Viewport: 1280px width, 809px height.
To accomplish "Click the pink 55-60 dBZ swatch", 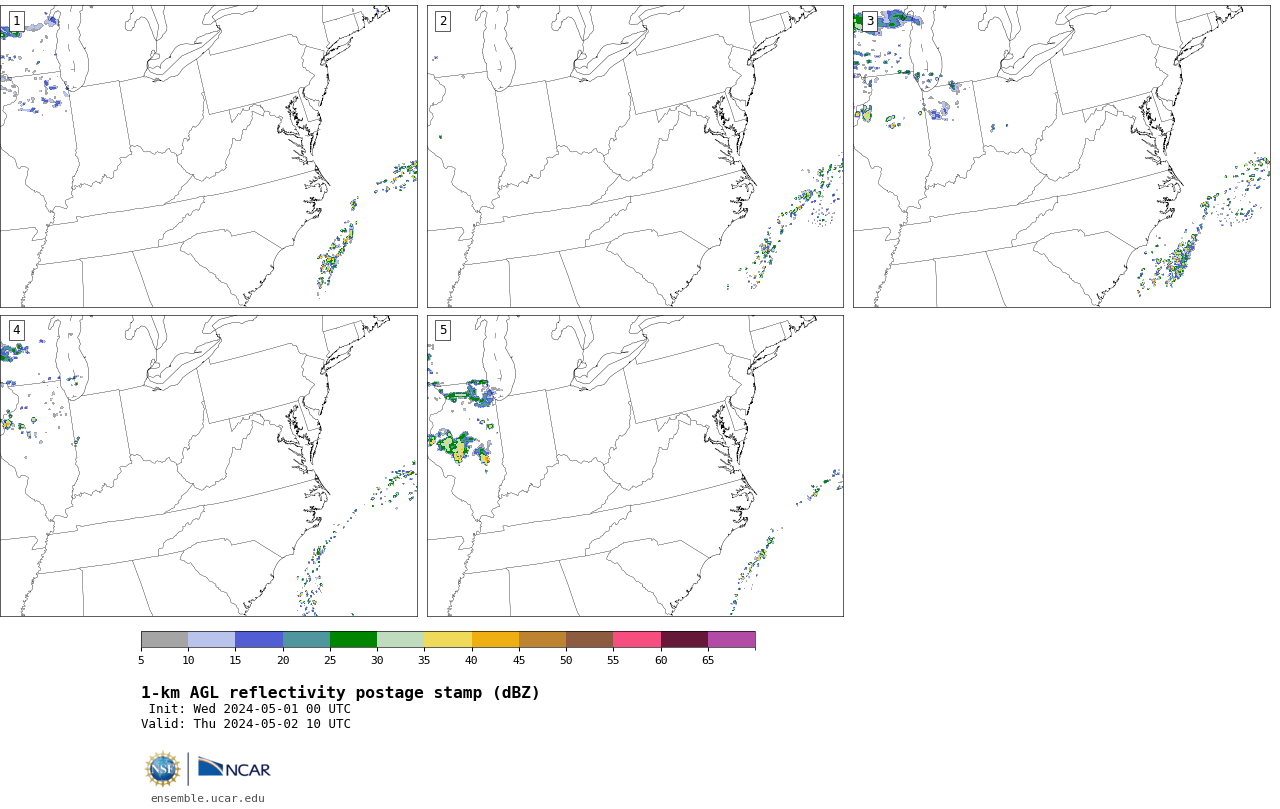I will pos(637,640).
